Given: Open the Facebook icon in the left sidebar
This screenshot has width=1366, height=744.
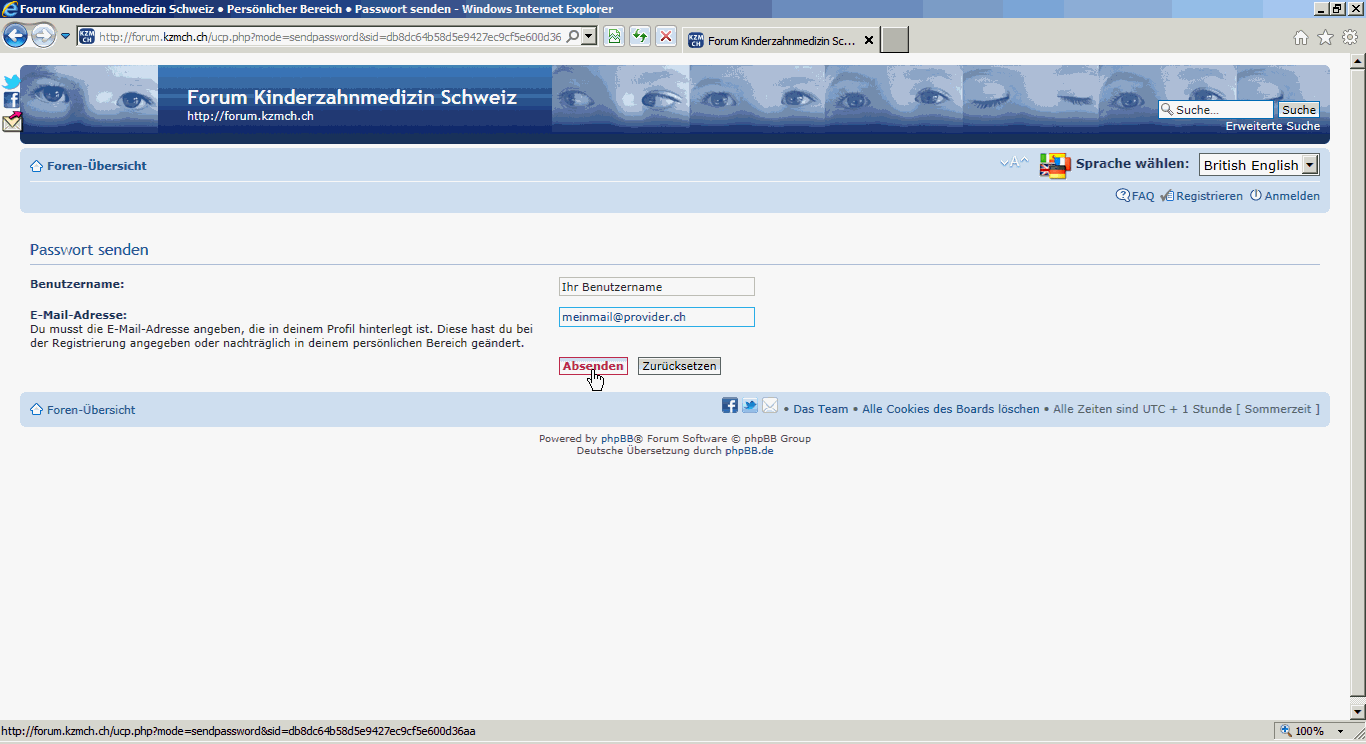Looking at the screenshot, I should (11, 100).
